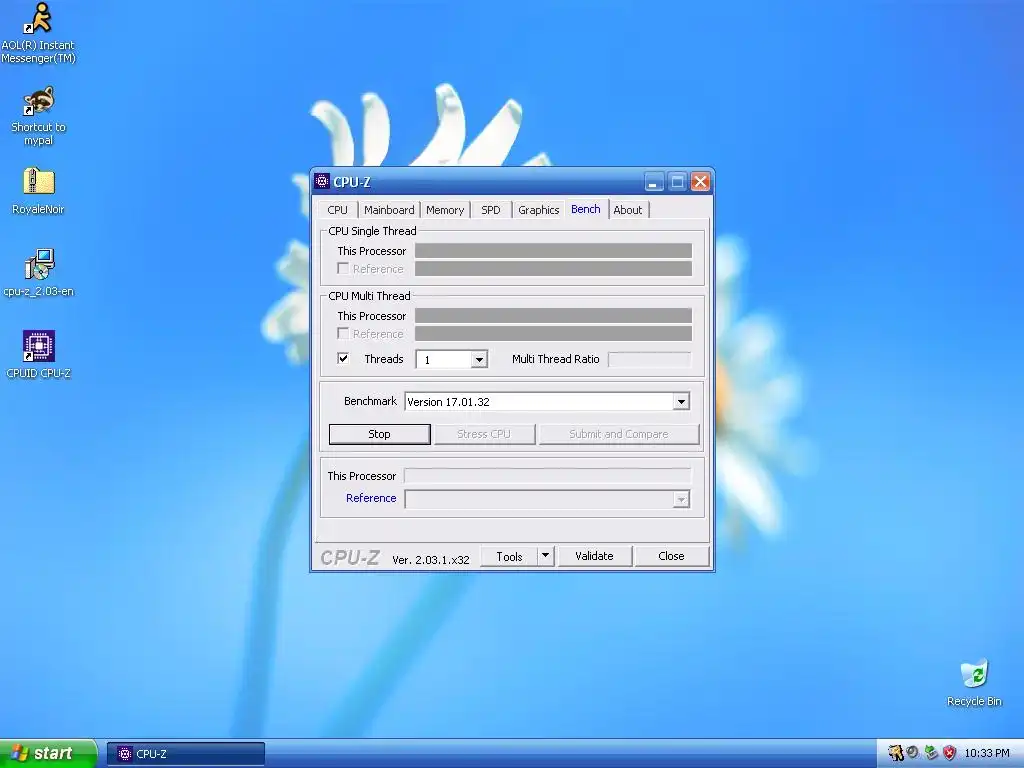Switch to the Memory tab
Viewport: 1024px width, 768px height.
[445, 210]
